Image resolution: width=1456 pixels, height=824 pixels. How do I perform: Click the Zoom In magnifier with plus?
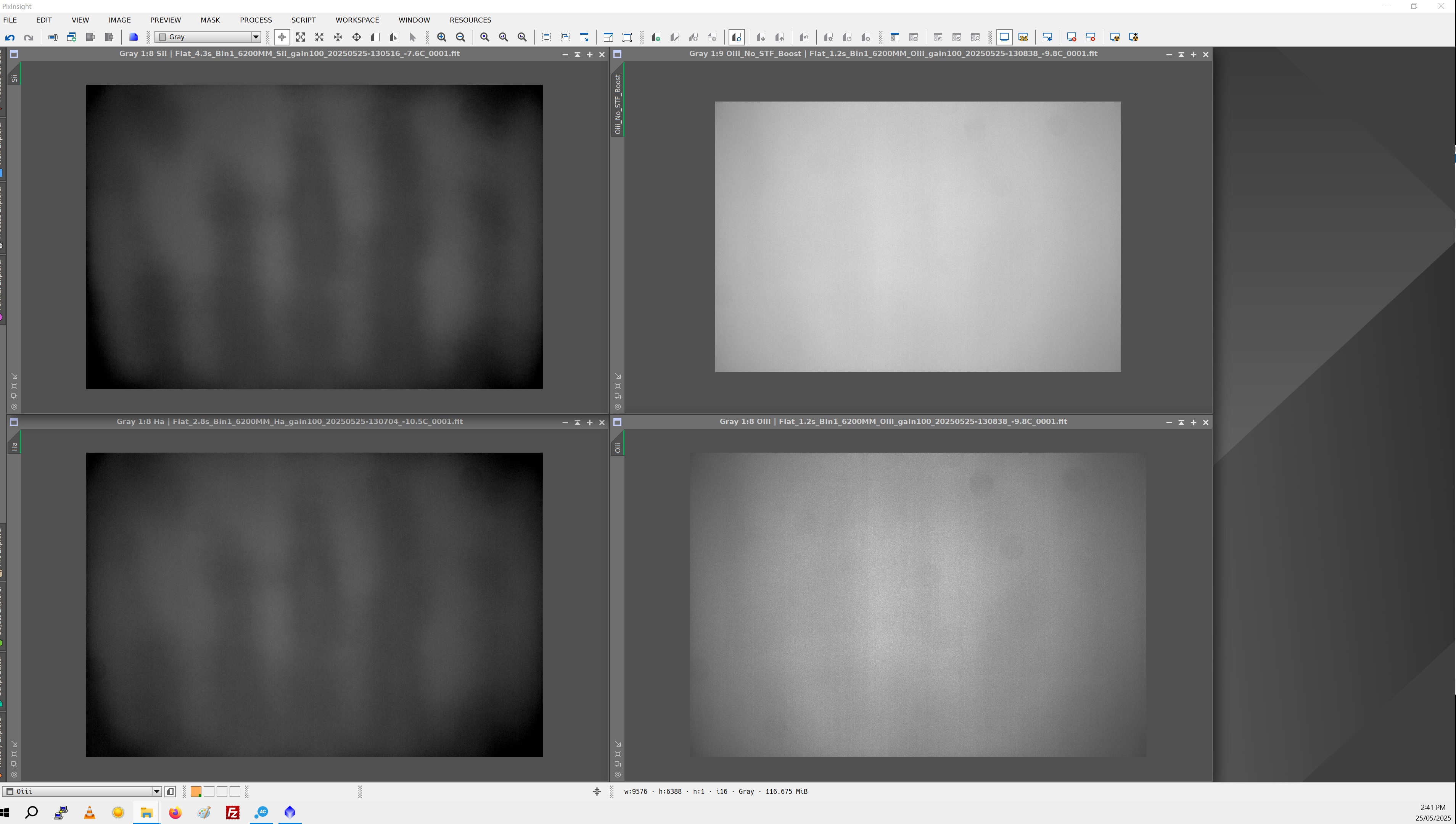pyautogui.click(x=442, y=37)
